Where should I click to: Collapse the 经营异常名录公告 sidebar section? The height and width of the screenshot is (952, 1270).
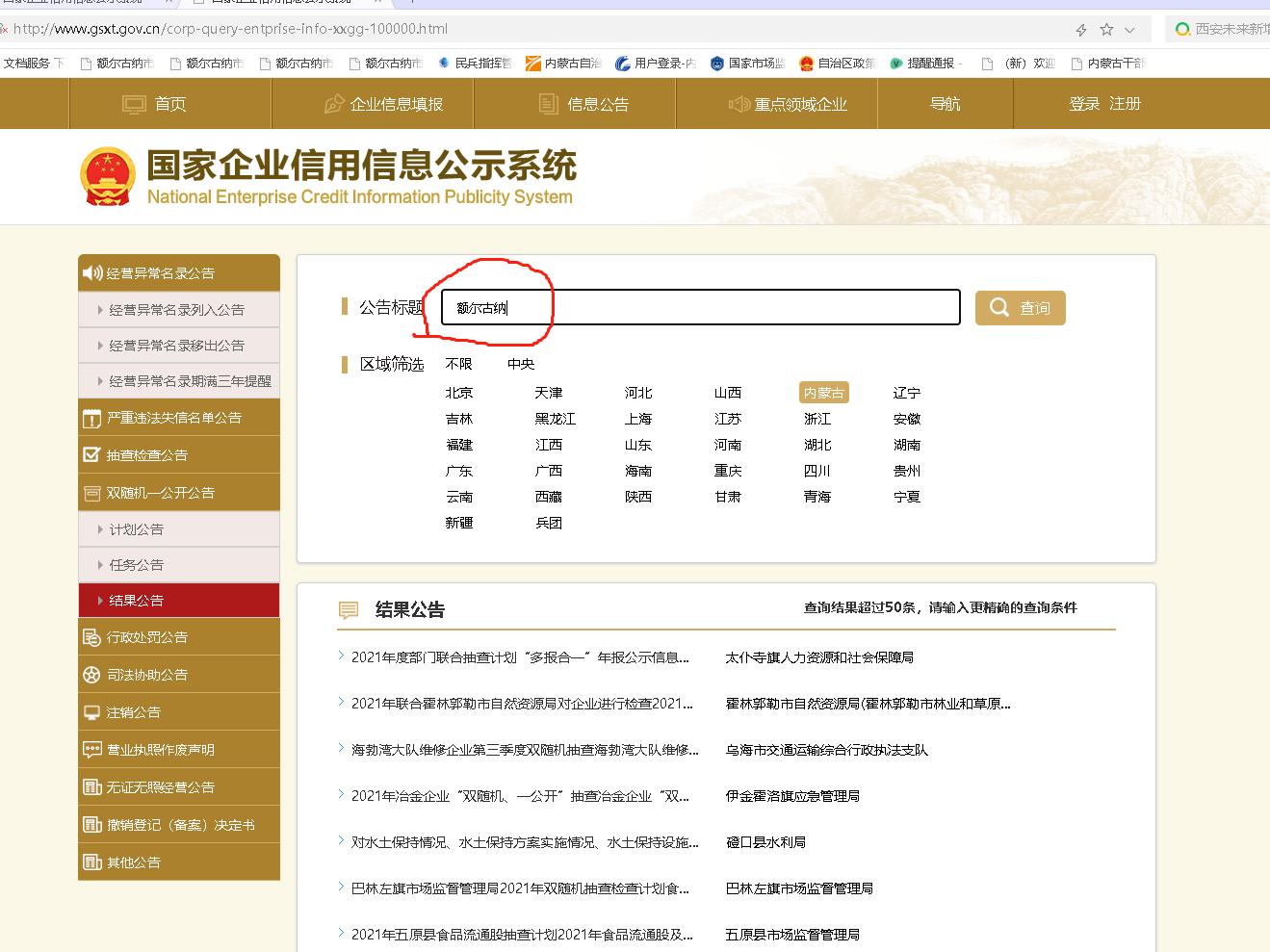pos(179,273)
